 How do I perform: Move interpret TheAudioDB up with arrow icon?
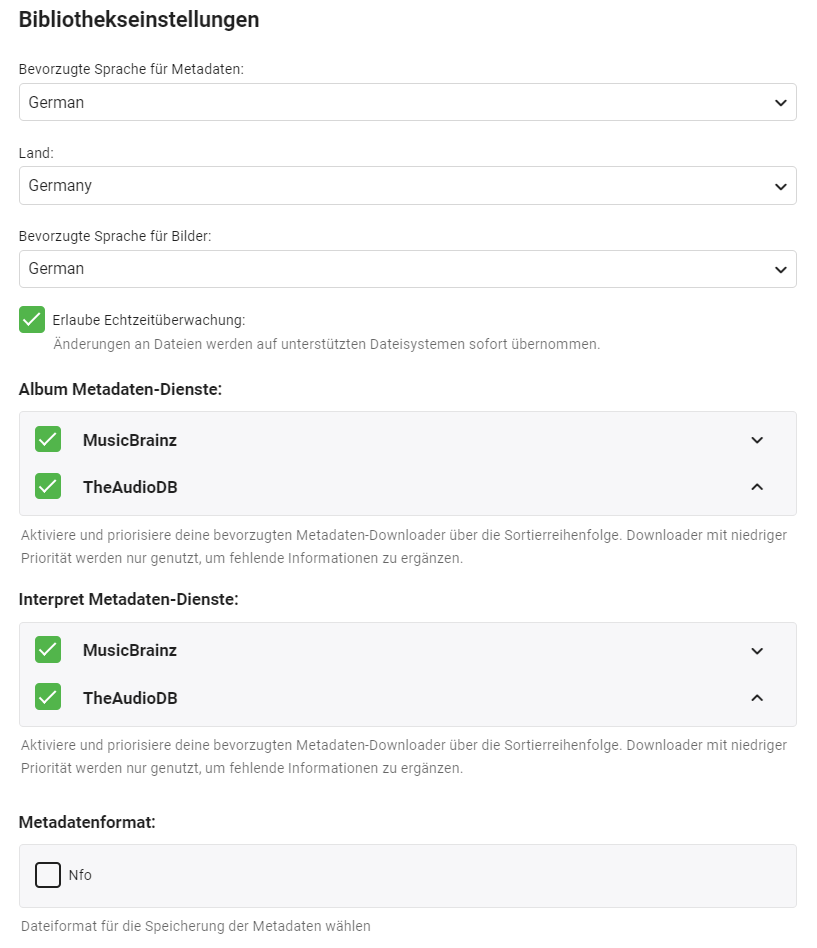757,698
